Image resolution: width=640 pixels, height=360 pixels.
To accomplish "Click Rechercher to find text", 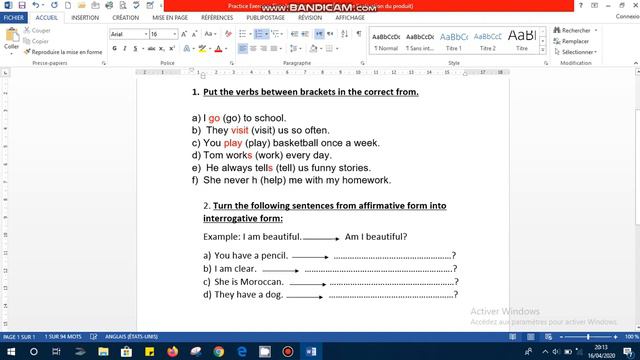I will pos(572,31).
